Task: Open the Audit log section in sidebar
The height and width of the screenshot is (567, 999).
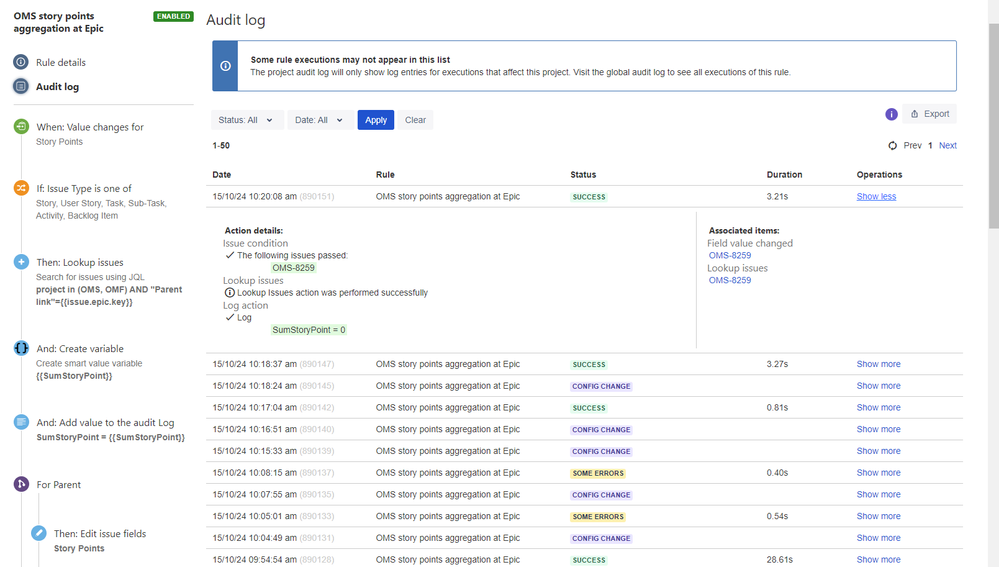Action: [x=57, y=87]
